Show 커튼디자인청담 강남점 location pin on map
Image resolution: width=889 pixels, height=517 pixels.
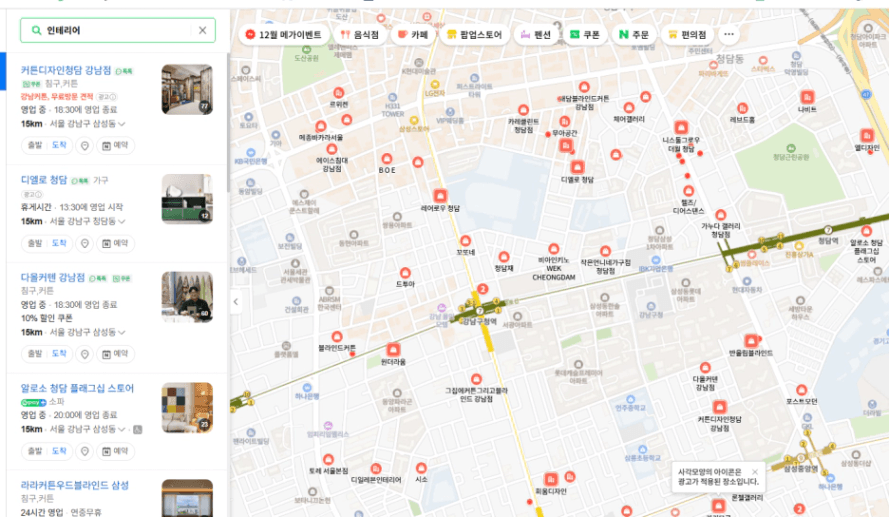point(84,146)
